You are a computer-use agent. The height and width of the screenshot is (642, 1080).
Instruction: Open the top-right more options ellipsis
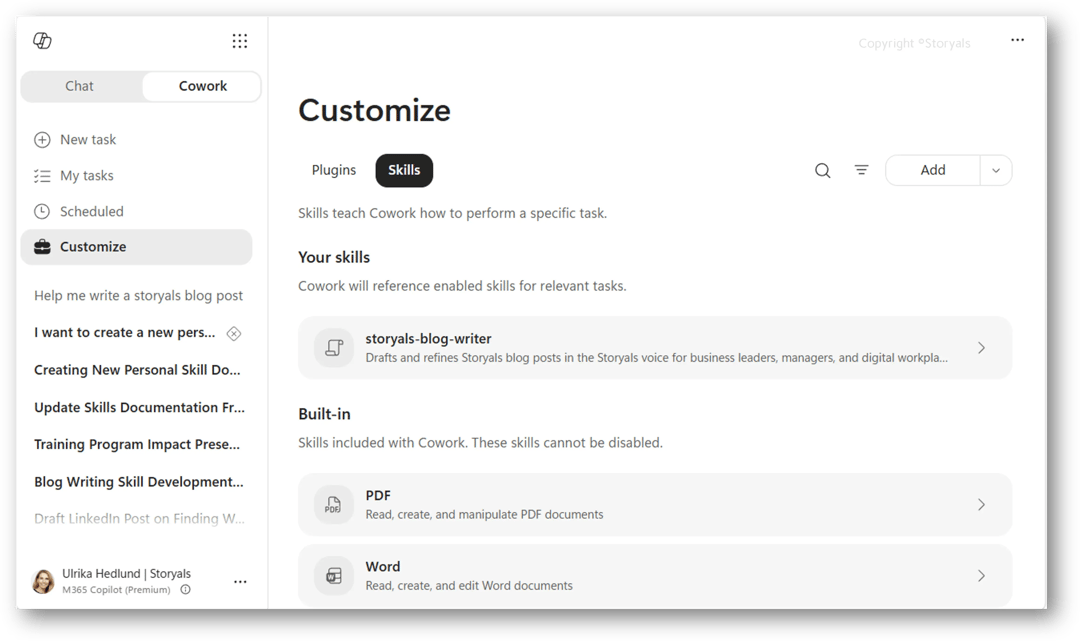coord(1017,40)
